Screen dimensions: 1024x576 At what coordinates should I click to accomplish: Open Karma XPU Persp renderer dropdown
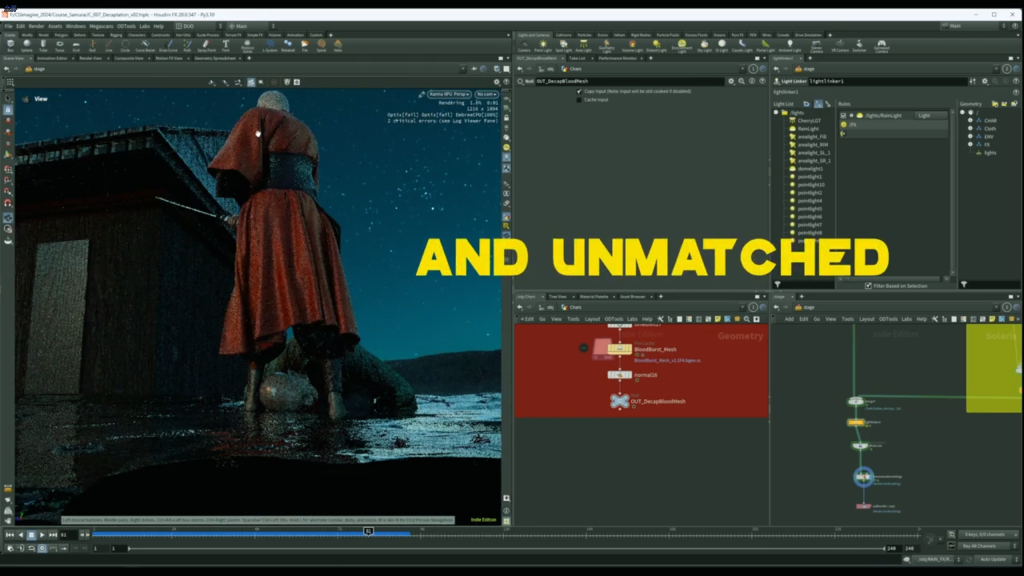(x=449, y=95)
